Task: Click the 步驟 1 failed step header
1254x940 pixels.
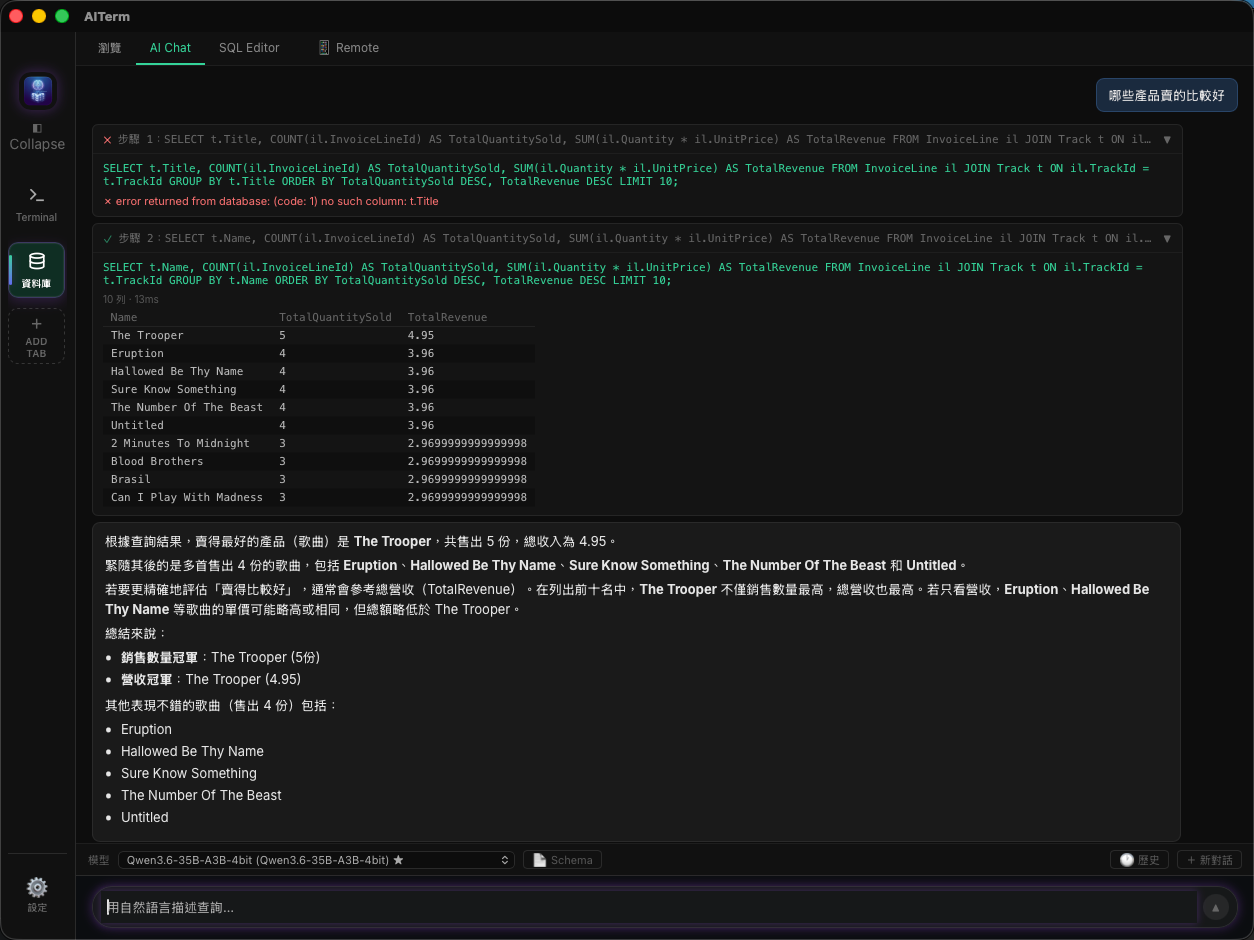Action: [637, 140]
